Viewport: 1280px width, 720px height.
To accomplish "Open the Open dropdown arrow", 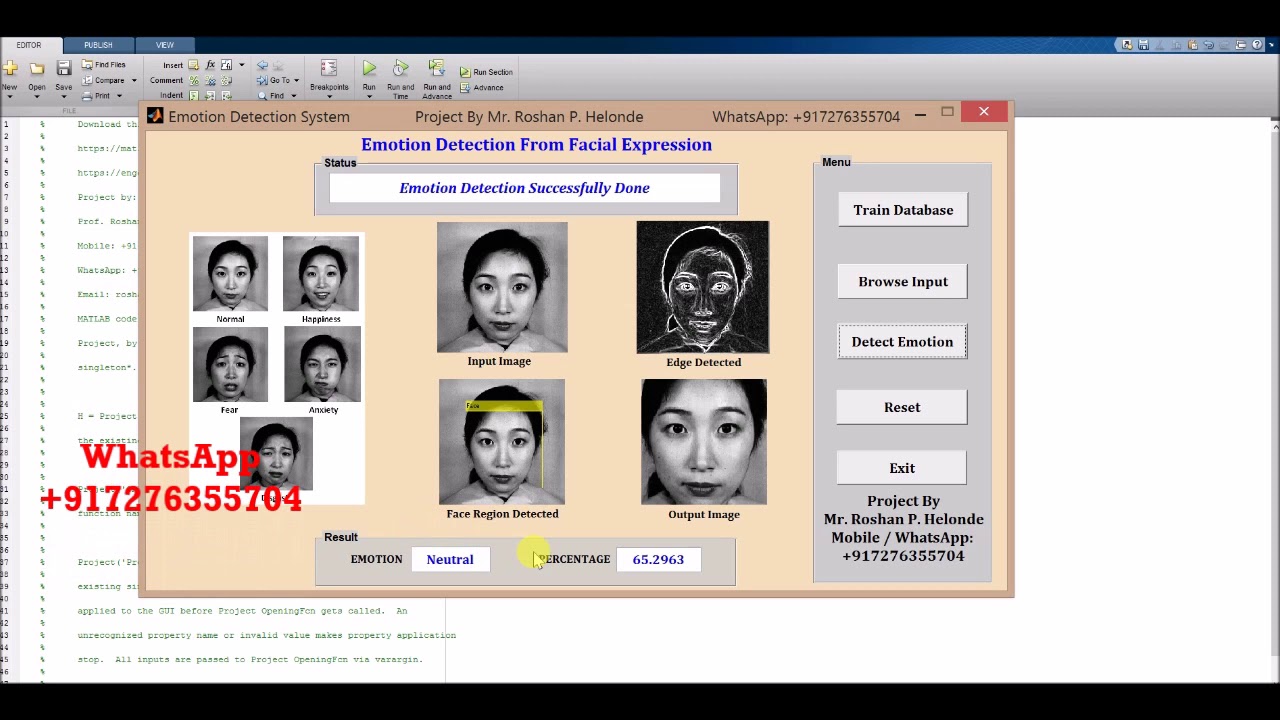I will coord(37,97).
